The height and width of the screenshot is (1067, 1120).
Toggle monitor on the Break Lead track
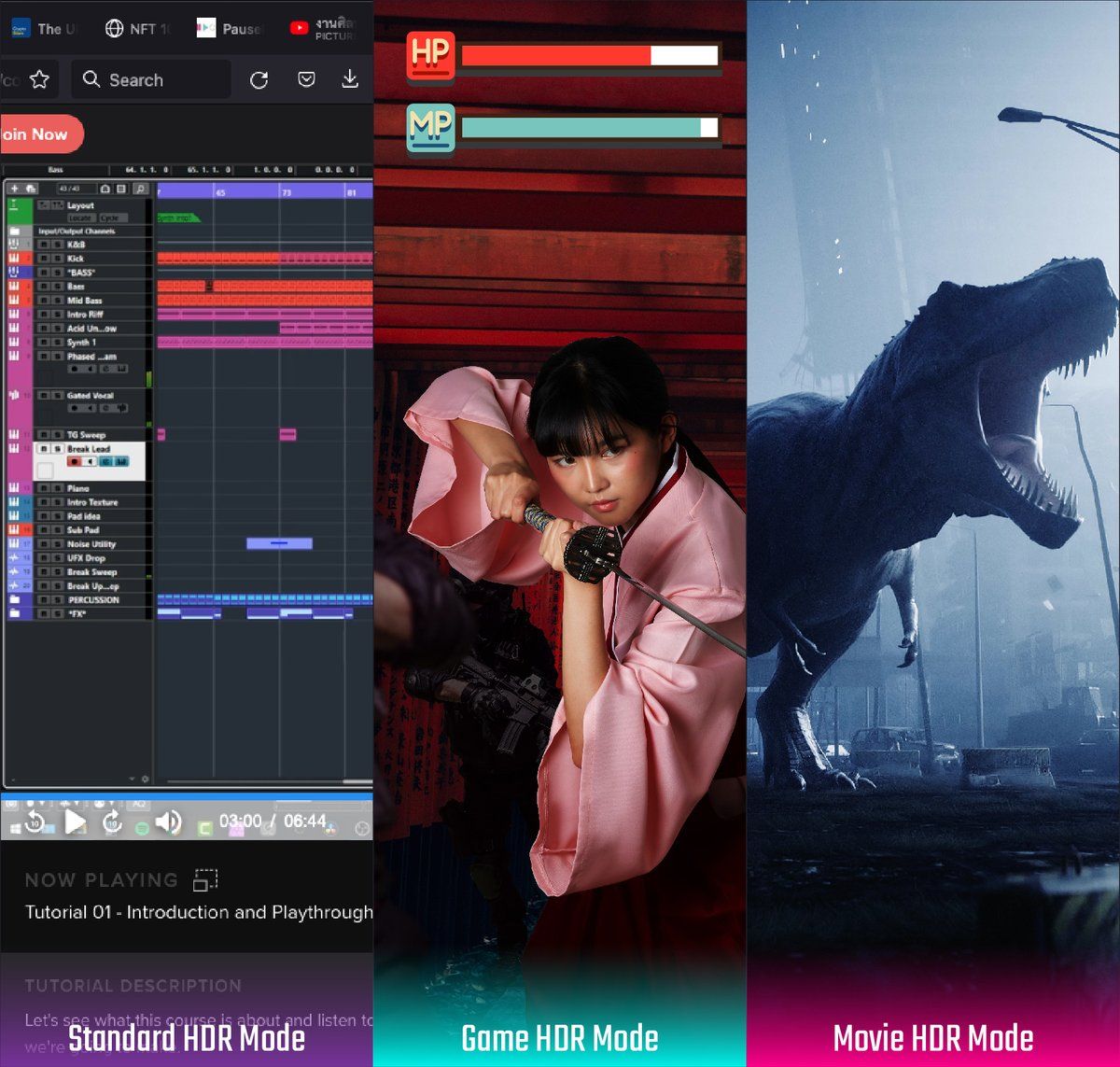click(91, 462)
